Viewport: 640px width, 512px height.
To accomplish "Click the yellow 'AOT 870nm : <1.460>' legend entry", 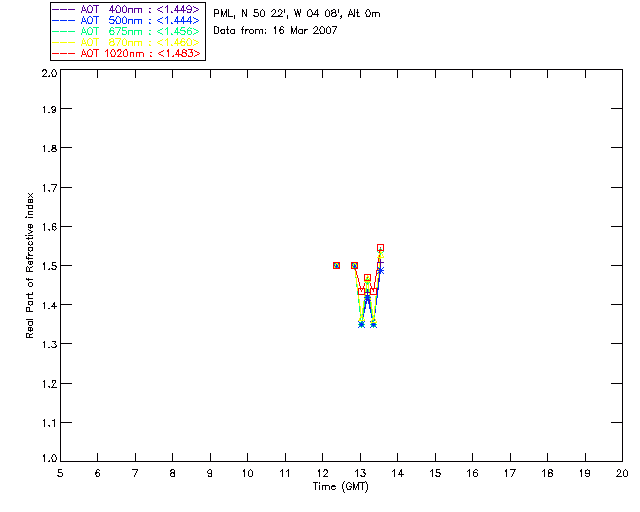I will [x=126, y=42].
